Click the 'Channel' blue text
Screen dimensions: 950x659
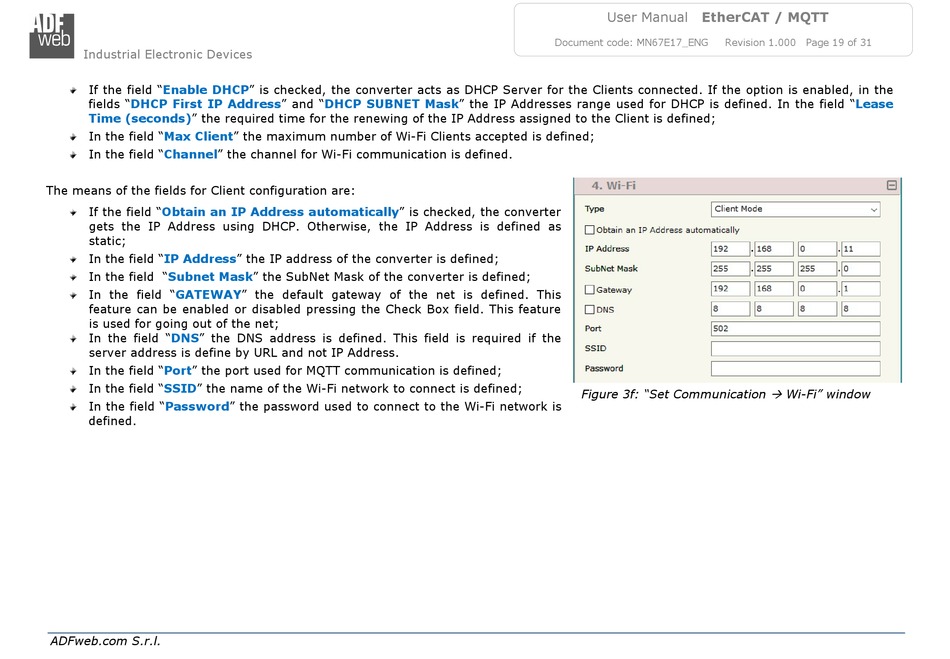(x=191, y=154)
